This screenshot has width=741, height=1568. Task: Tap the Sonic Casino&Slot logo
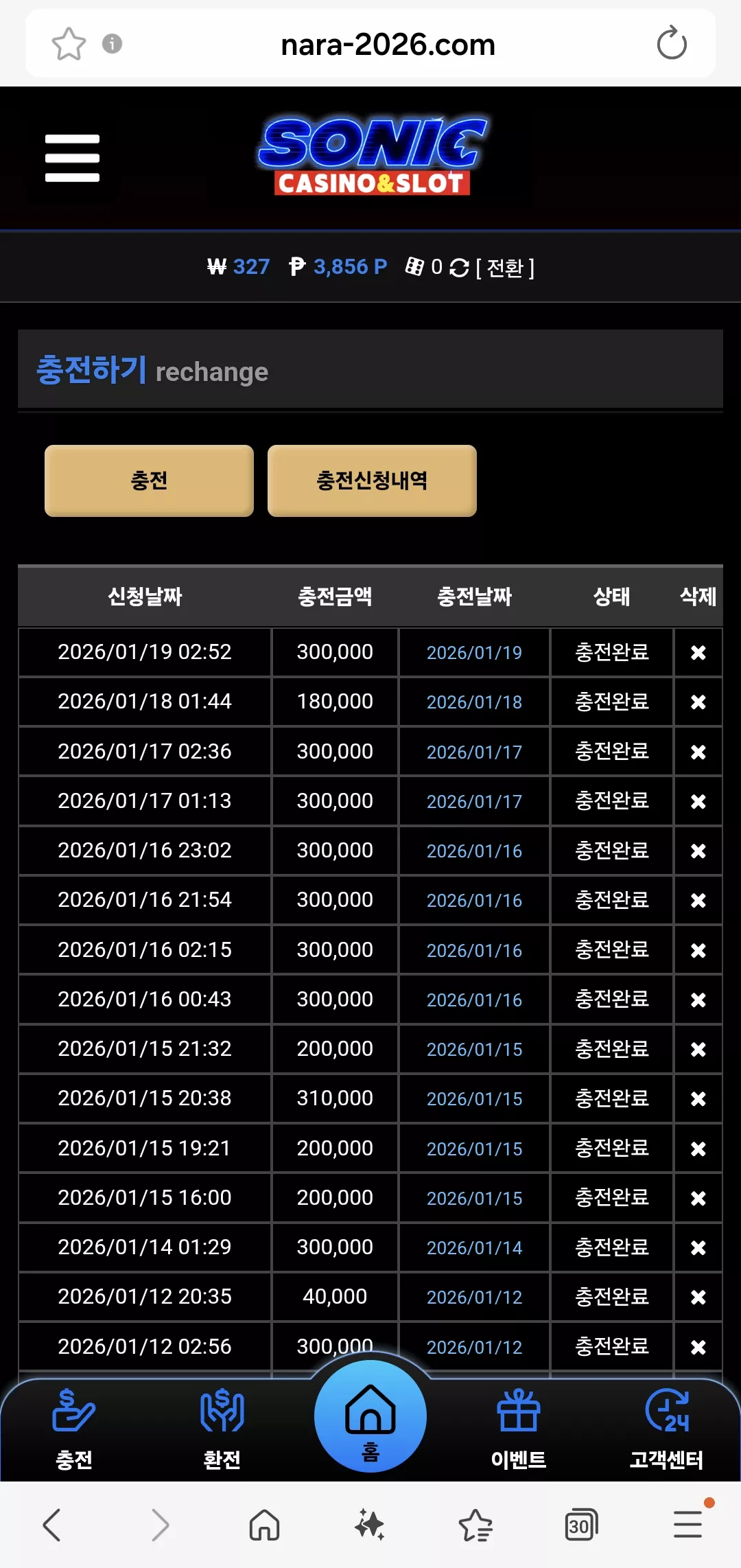[x=372, y=157]
